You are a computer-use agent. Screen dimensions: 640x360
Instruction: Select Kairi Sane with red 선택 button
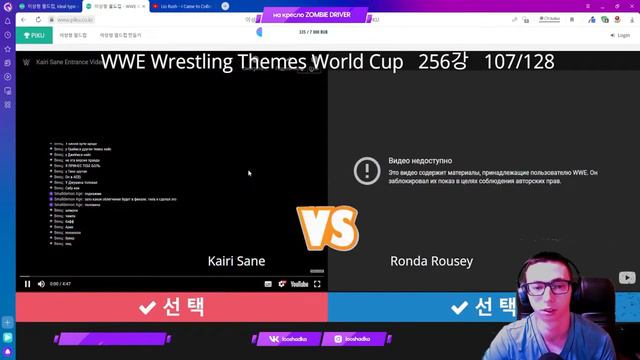click(x=171, y=307)
